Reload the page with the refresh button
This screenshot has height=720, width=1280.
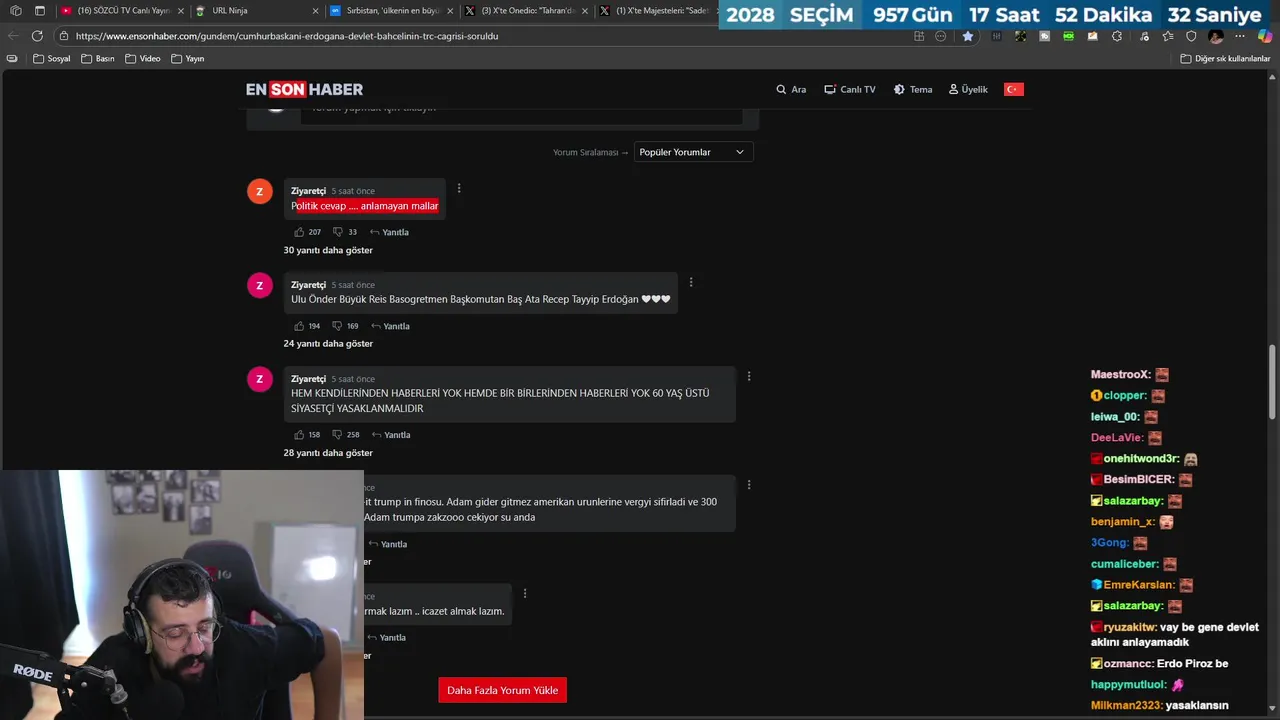coord(37,36)
